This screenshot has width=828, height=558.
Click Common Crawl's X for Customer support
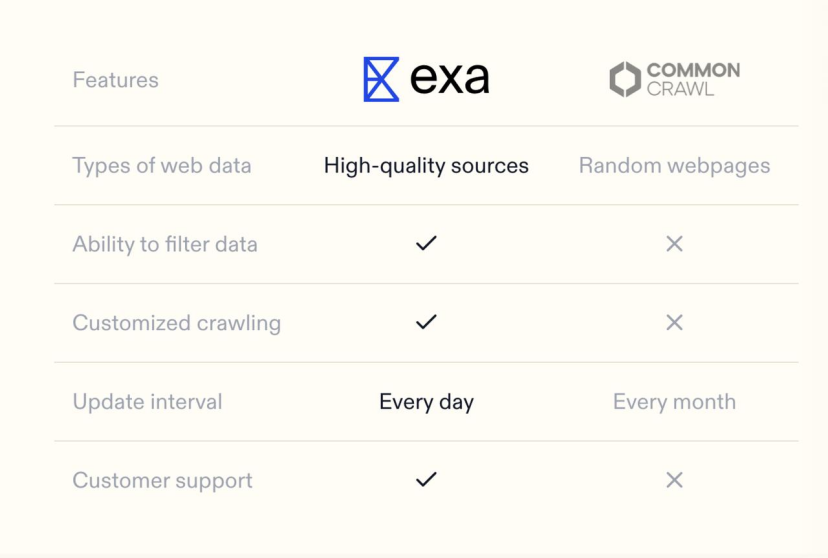(x=674, y=480)
